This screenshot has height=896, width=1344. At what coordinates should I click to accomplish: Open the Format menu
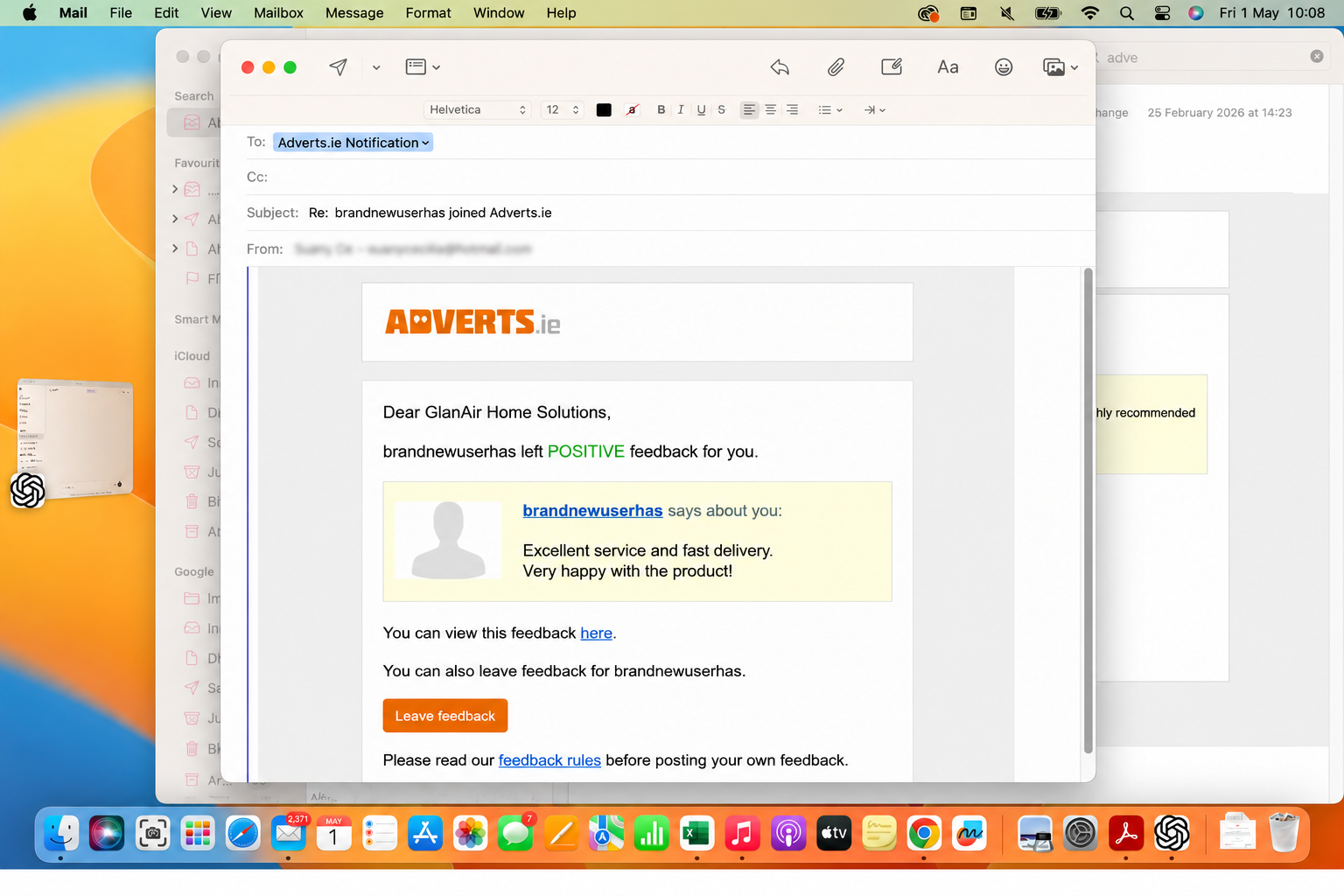tap(428, 13)
